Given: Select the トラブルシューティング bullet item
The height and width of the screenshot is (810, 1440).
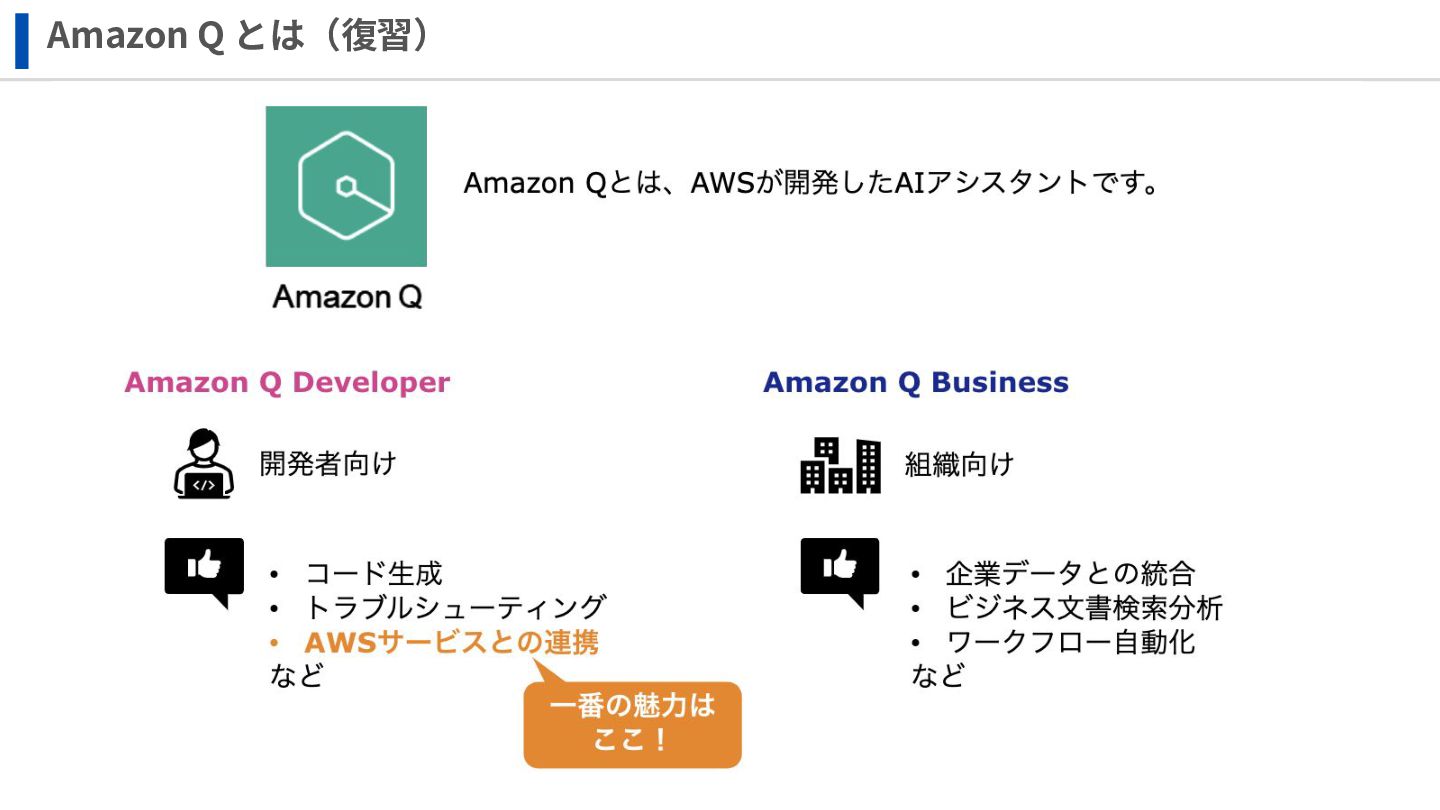Looking at the screenshot, I should (455, 607).
